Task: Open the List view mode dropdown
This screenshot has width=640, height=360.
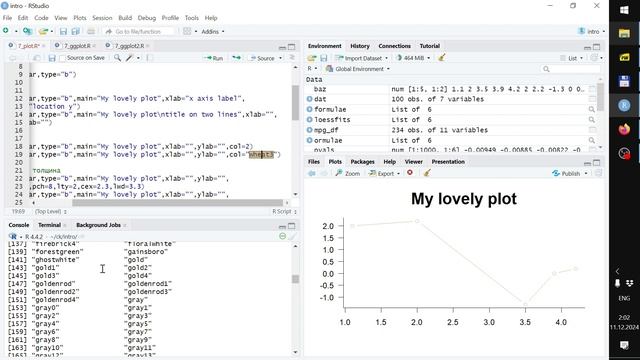Action: click(x=571, y=58)
